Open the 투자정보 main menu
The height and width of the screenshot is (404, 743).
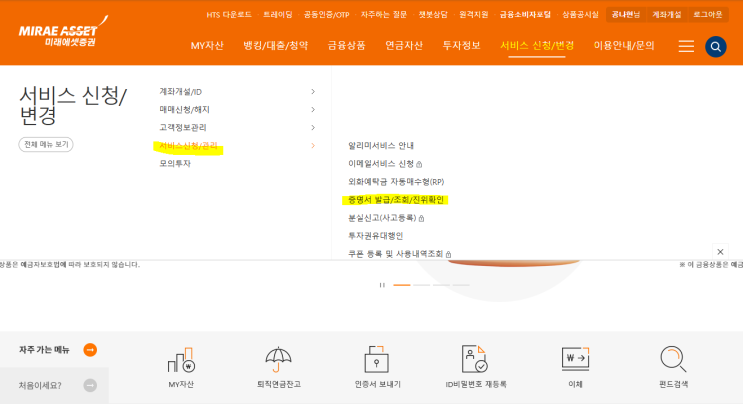click(x=461, y=46)
